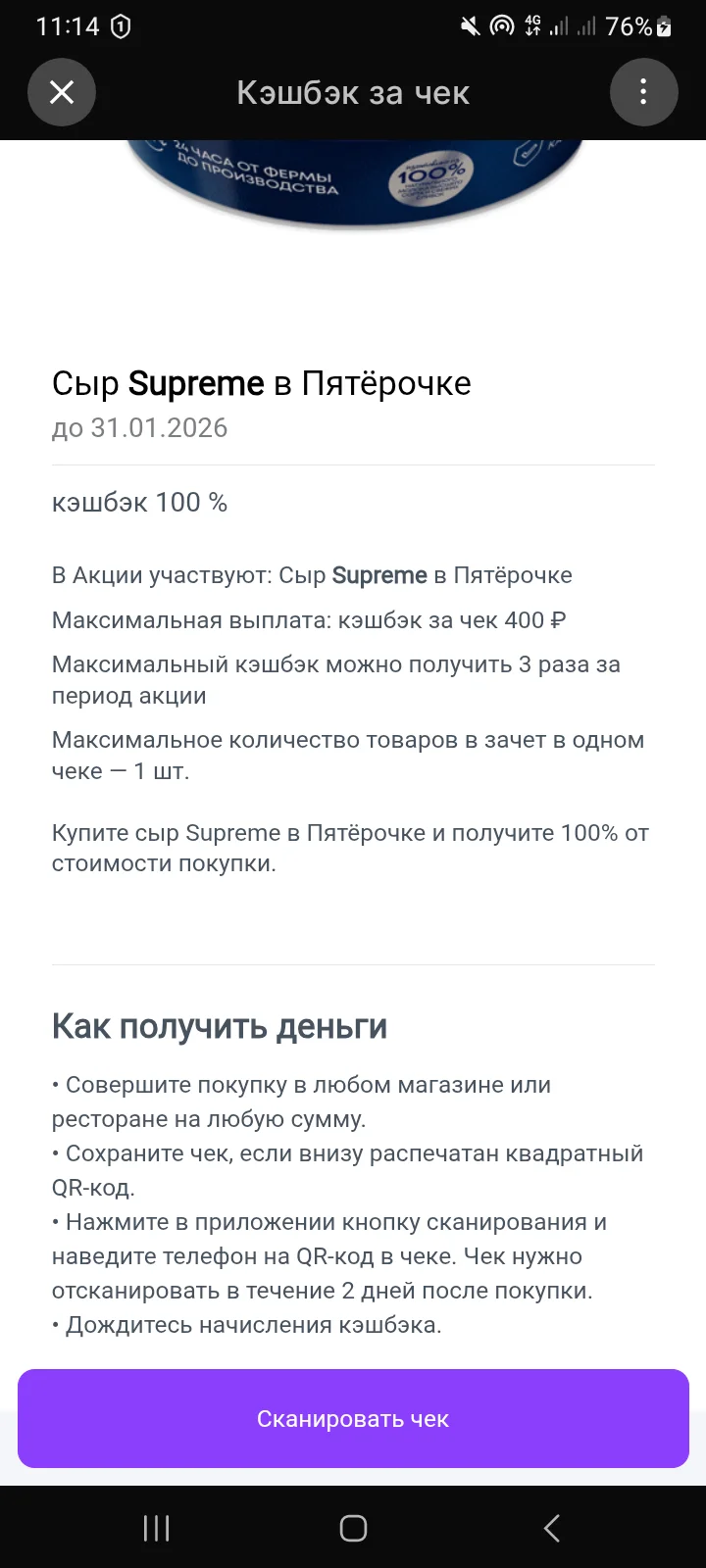Tap the hotspot status icon
706x1568 pixels.
(x=502, y=26)
